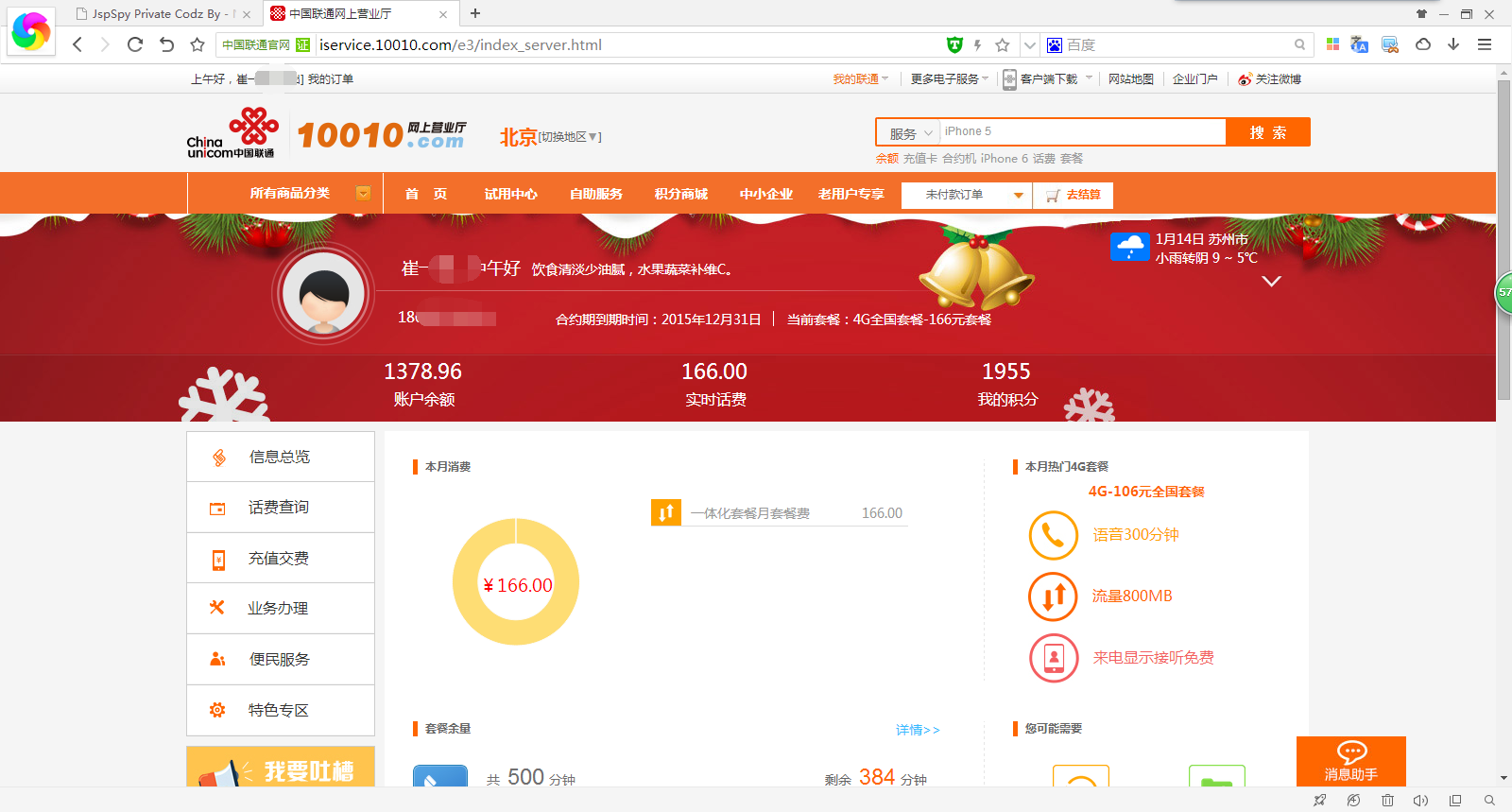Click the 去结算 checkout button
The width and height of the screenshot is (1512, 812).
click(x=1074, y=195)
